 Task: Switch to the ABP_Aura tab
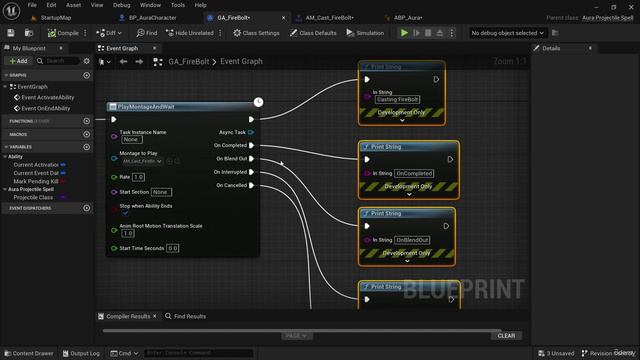(408, 18)
